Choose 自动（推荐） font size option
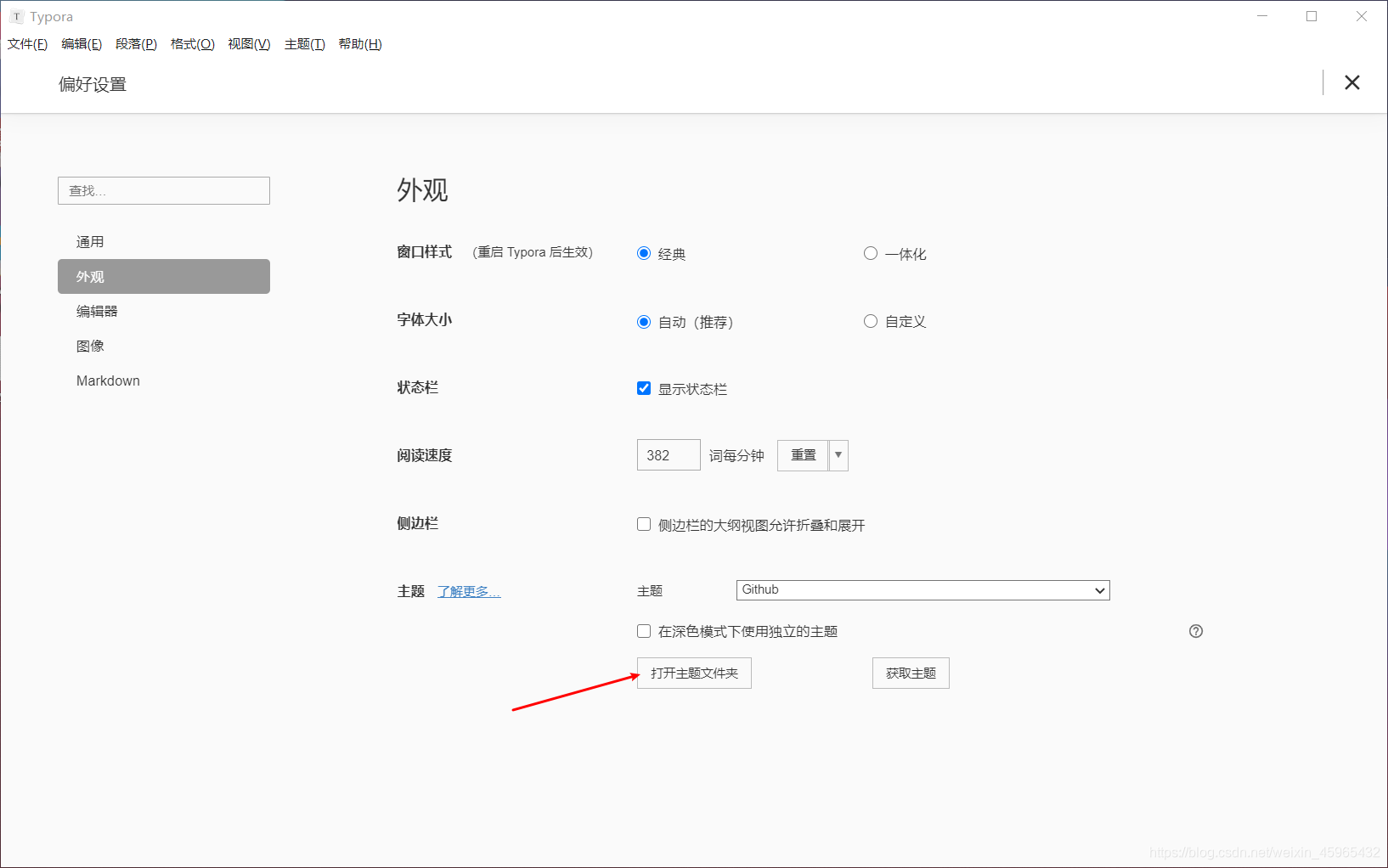The height and width of the screenshot is (868, 1388). (x=644, y=322)
